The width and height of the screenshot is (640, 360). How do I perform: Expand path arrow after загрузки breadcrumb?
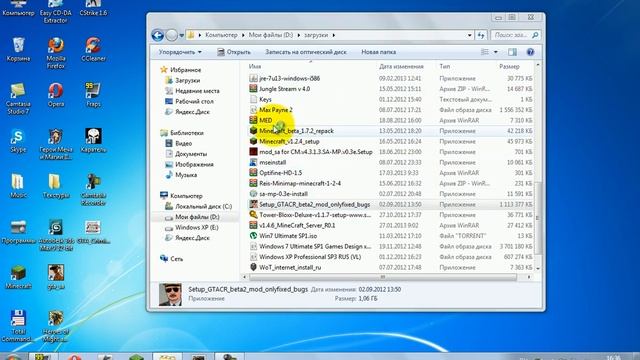(334, 35)
